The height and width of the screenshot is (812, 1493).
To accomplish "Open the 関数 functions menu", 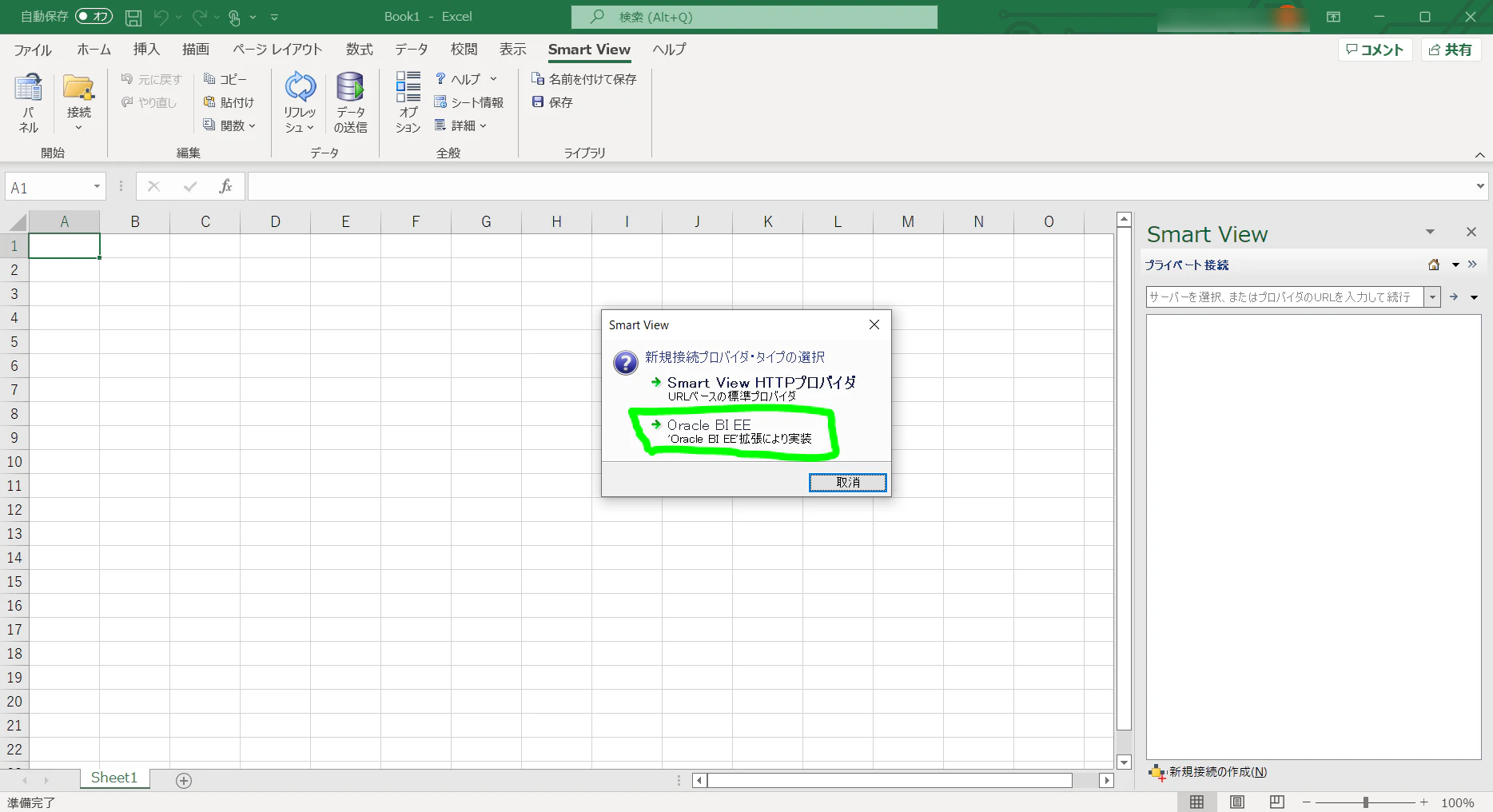I will pyautogui.click(x=229, y=125).
